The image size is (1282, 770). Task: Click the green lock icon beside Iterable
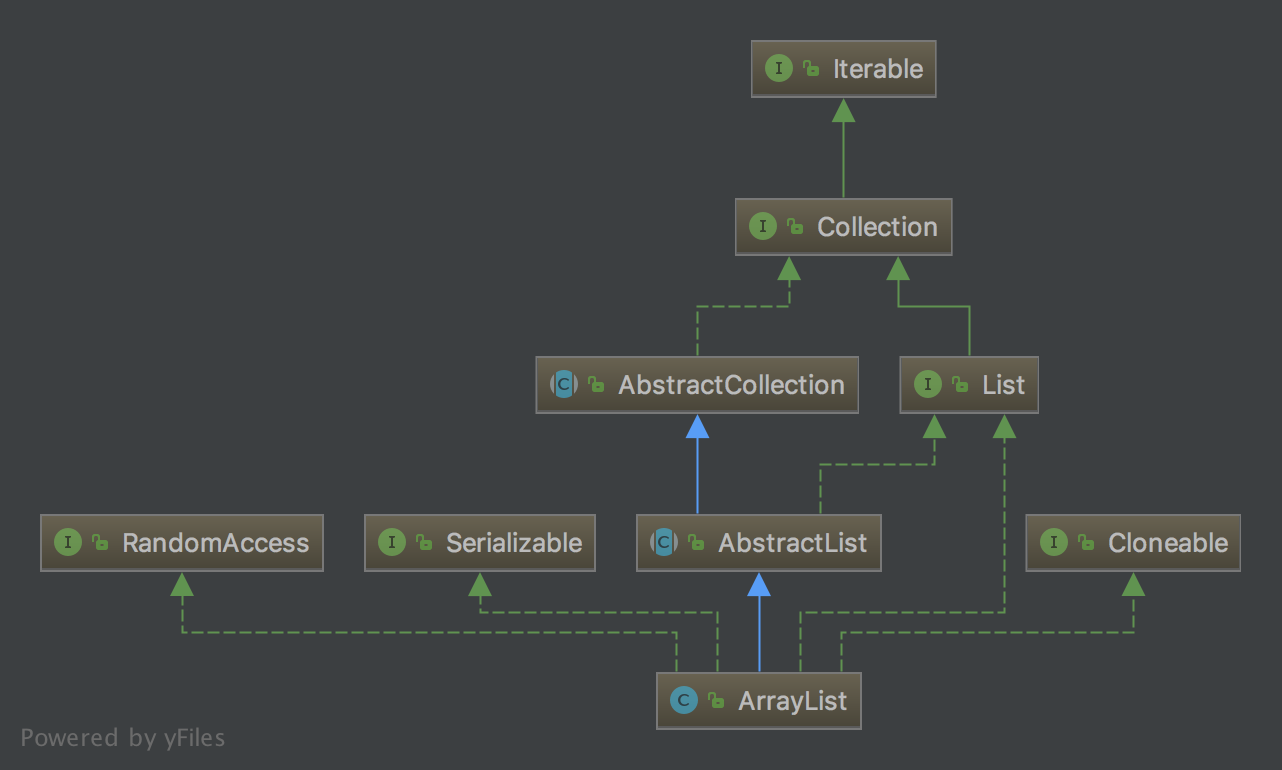811,70
